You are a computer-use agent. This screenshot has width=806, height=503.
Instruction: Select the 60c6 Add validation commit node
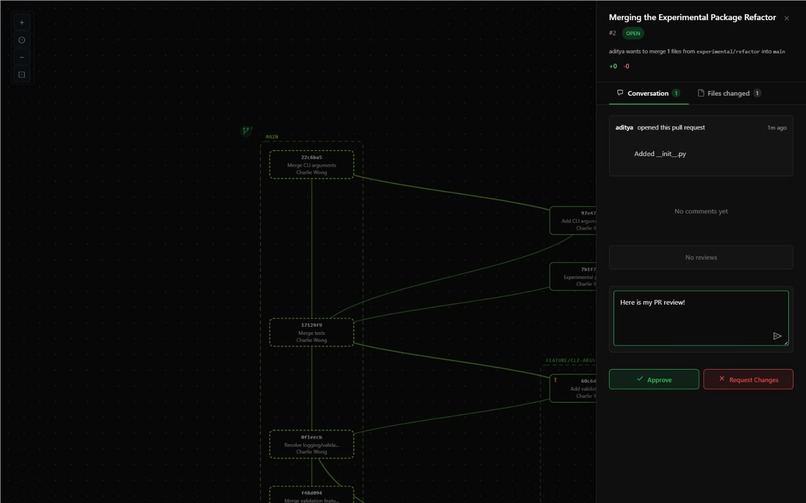click(573, 388)
